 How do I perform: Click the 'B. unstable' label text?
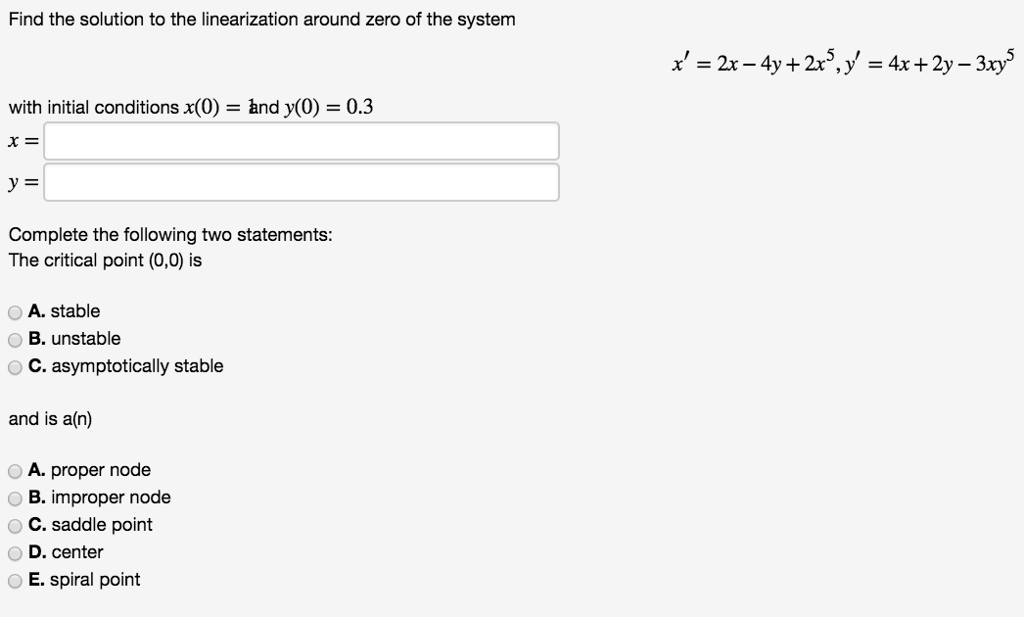click(x=72, y=339)
